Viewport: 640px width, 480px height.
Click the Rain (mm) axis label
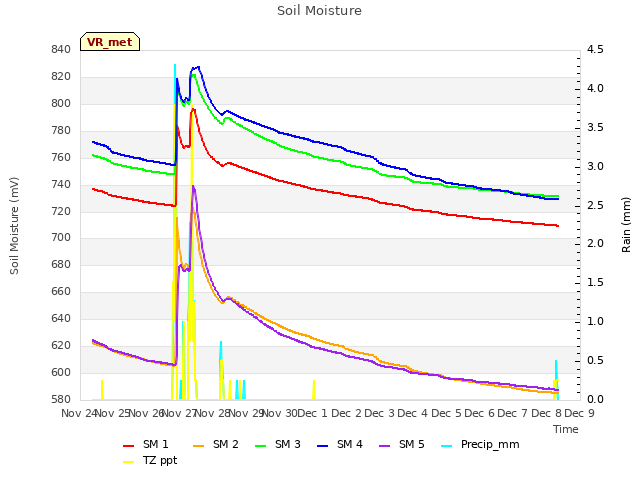tap(626, 225)
